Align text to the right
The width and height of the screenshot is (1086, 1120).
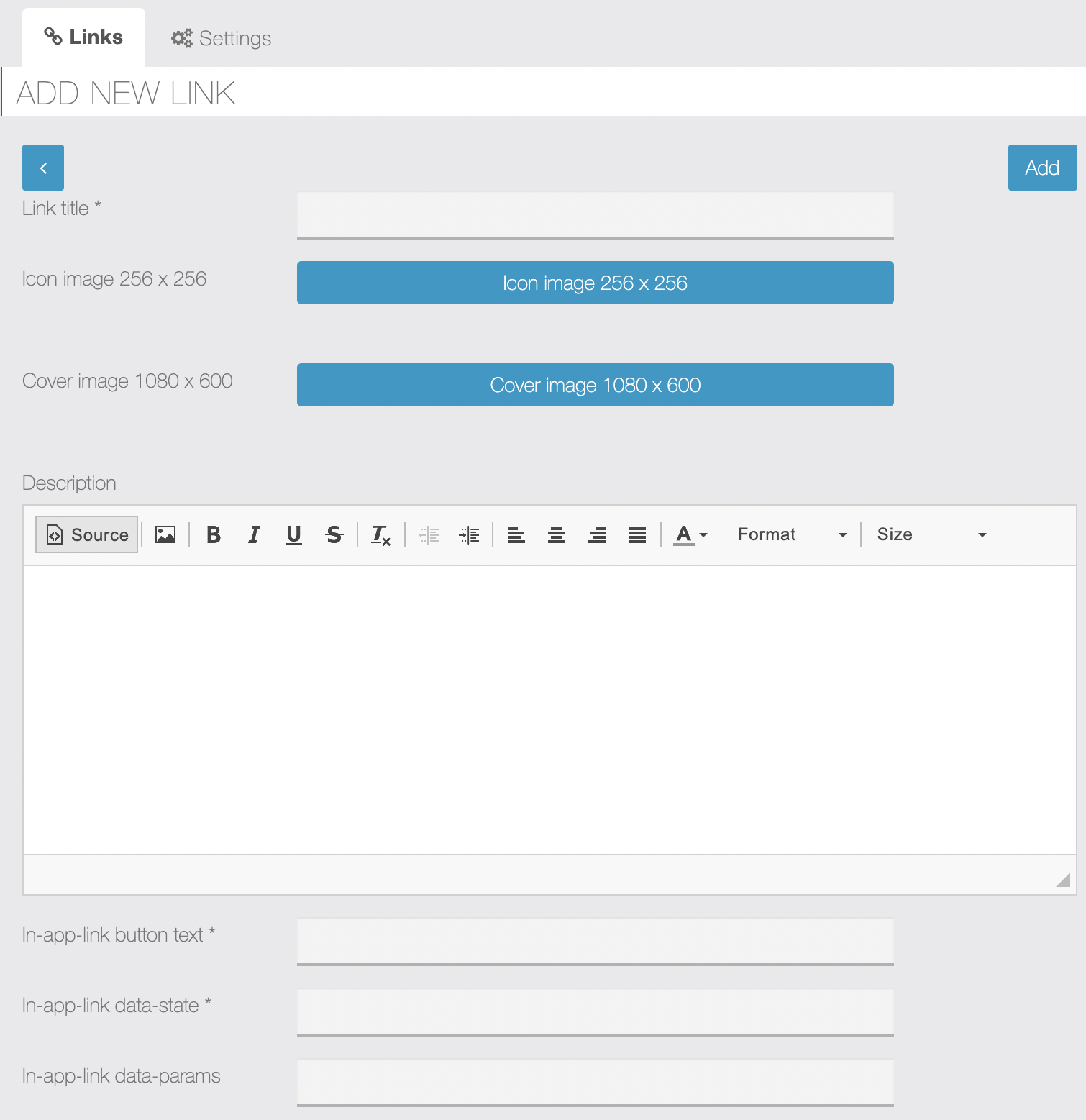(597, 534)
